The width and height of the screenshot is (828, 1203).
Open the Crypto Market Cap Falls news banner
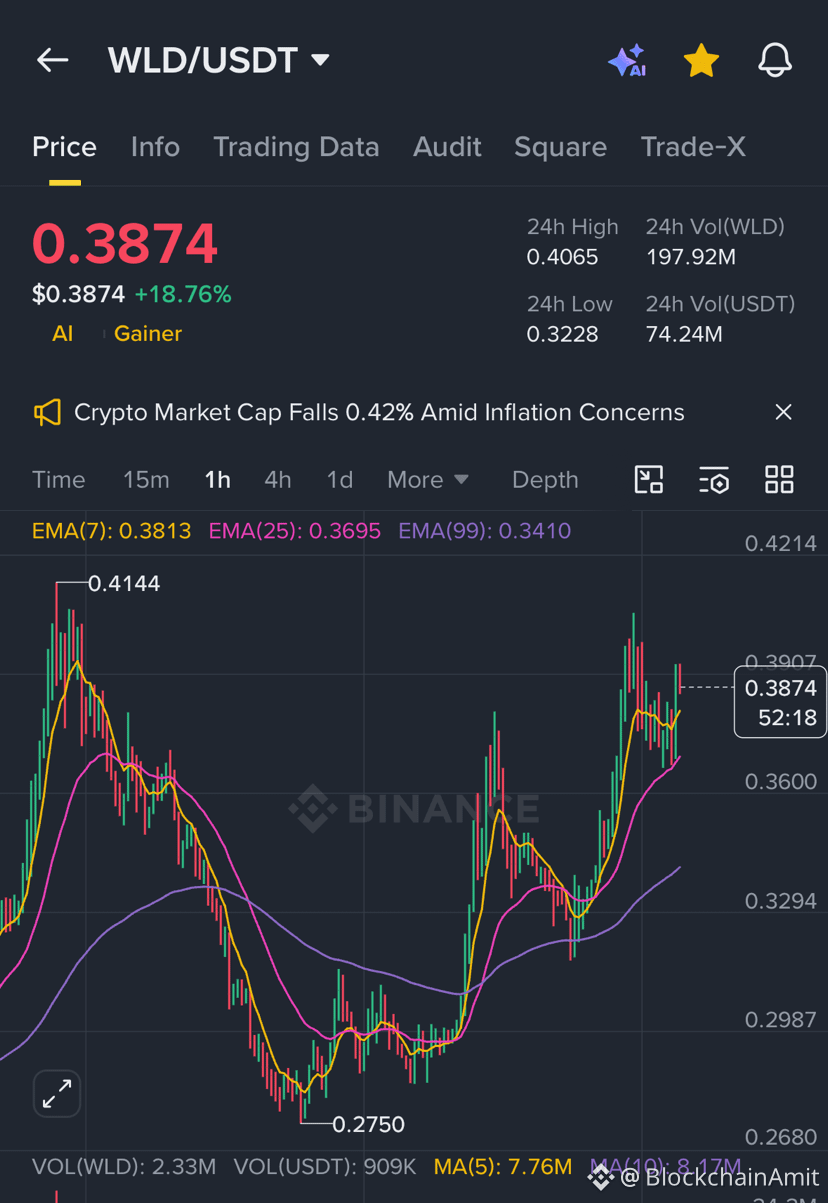click(x=379, y=412)
